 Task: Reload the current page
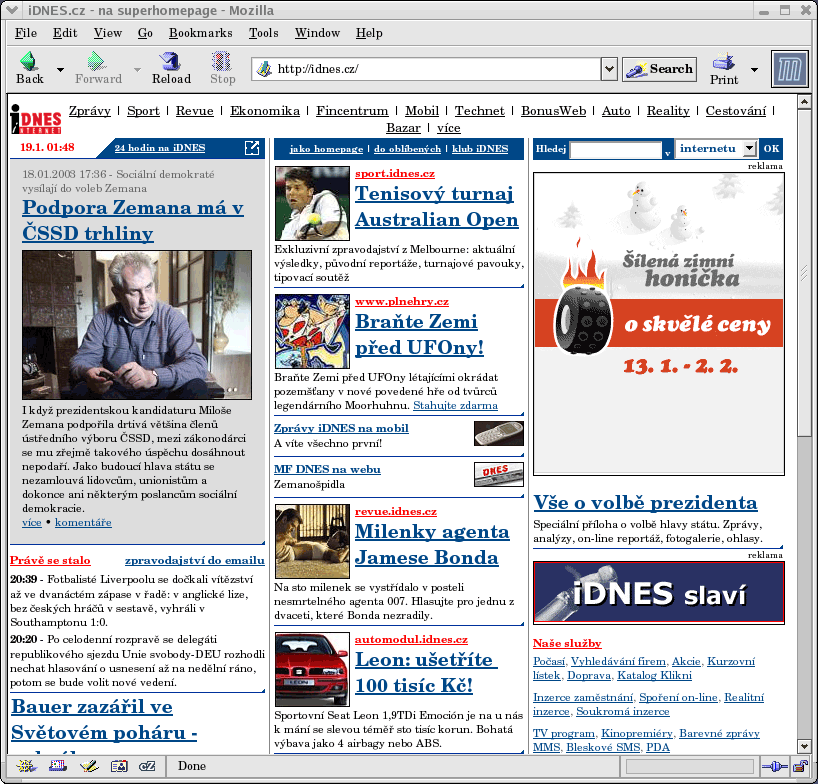click(x=171, y=68)
